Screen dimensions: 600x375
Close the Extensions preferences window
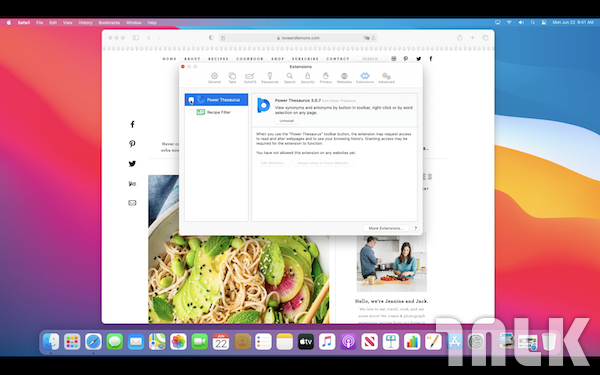click(183, 67)
